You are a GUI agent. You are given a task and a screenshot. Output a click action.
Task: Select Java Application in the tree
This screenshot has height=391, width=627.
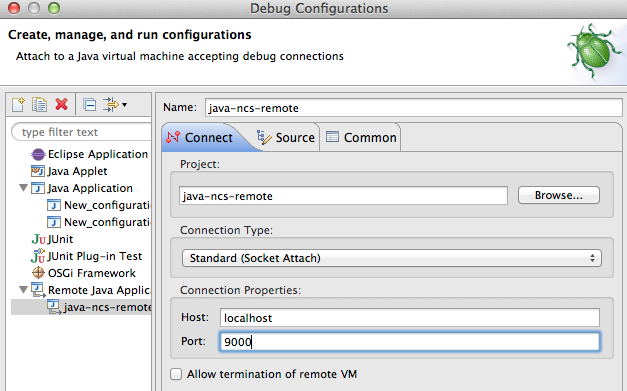click(90, 188)
